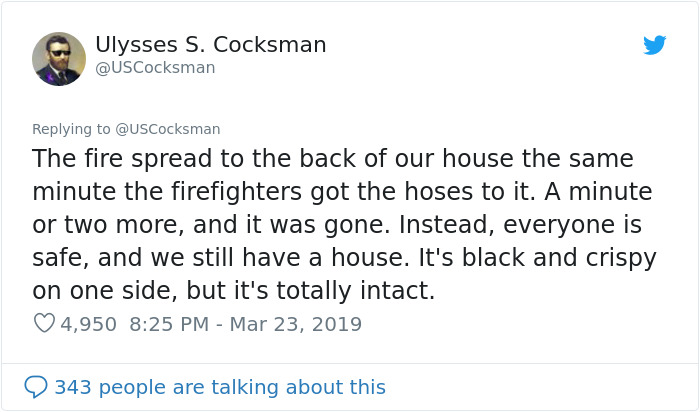Click tweet line starting "The fire spread"

pyautogui.click(x=332, y=159)
